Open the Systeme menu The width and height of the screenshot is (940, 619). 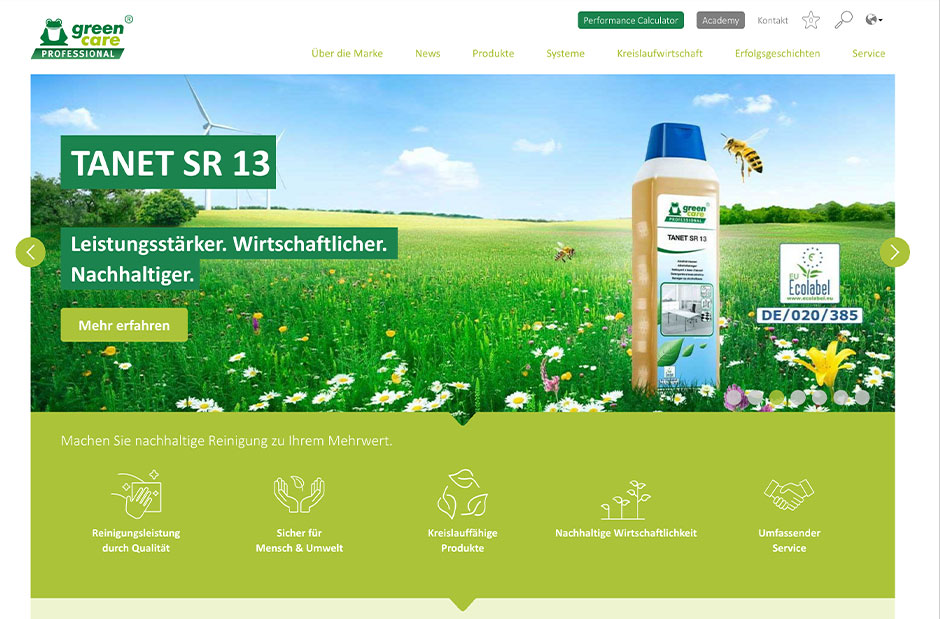point(565,53)
